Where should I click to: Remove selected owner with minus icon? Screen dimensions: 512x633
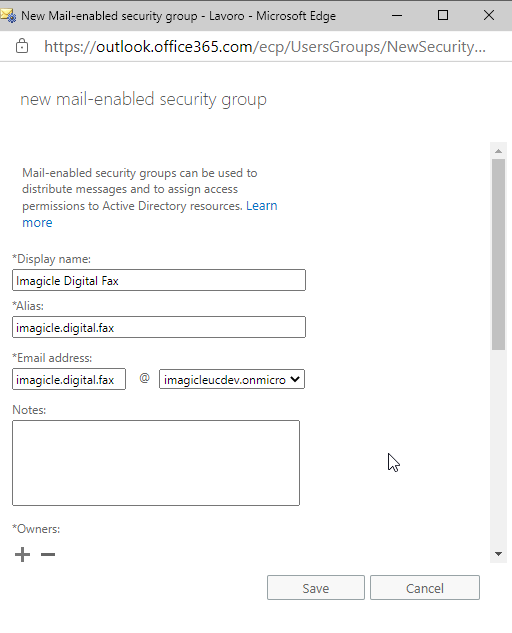[48, 554]
